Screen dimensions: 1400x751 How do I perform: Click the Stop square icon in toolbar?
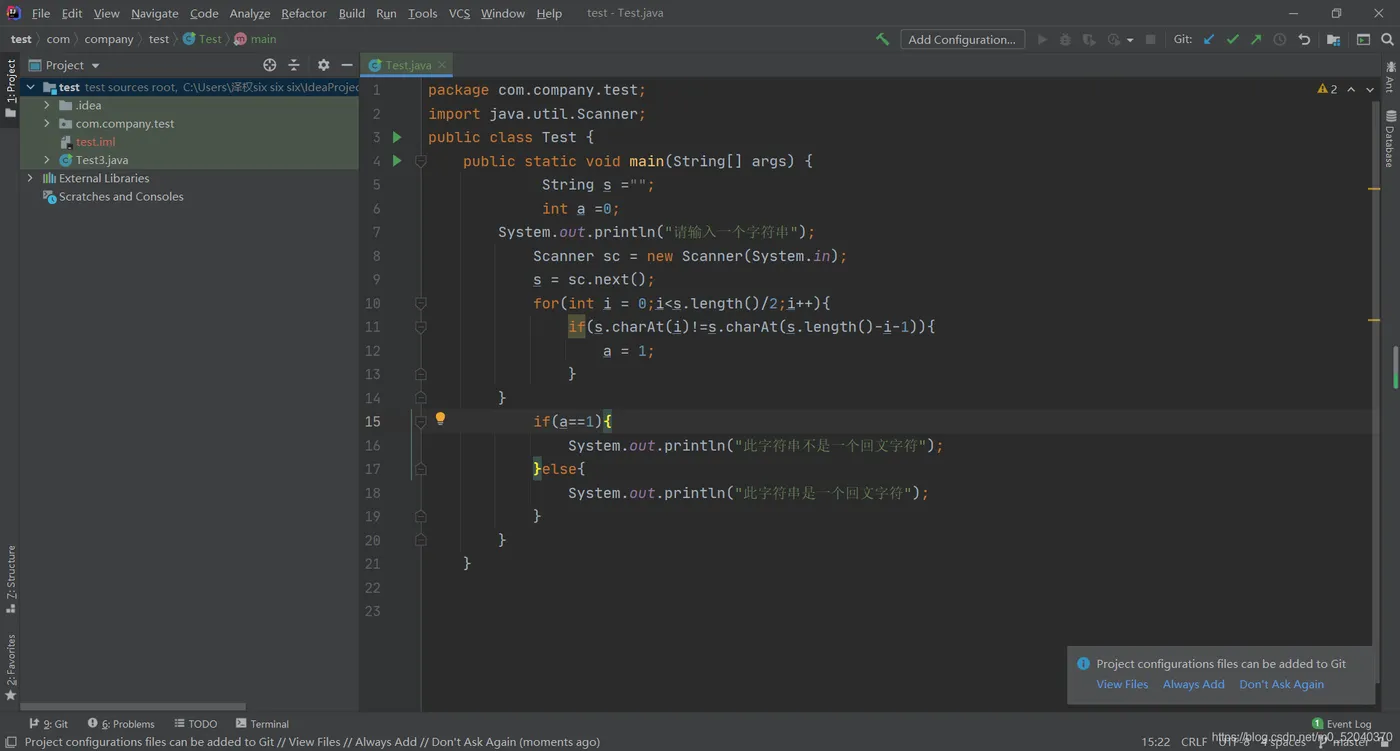[x=1151, y=39]
